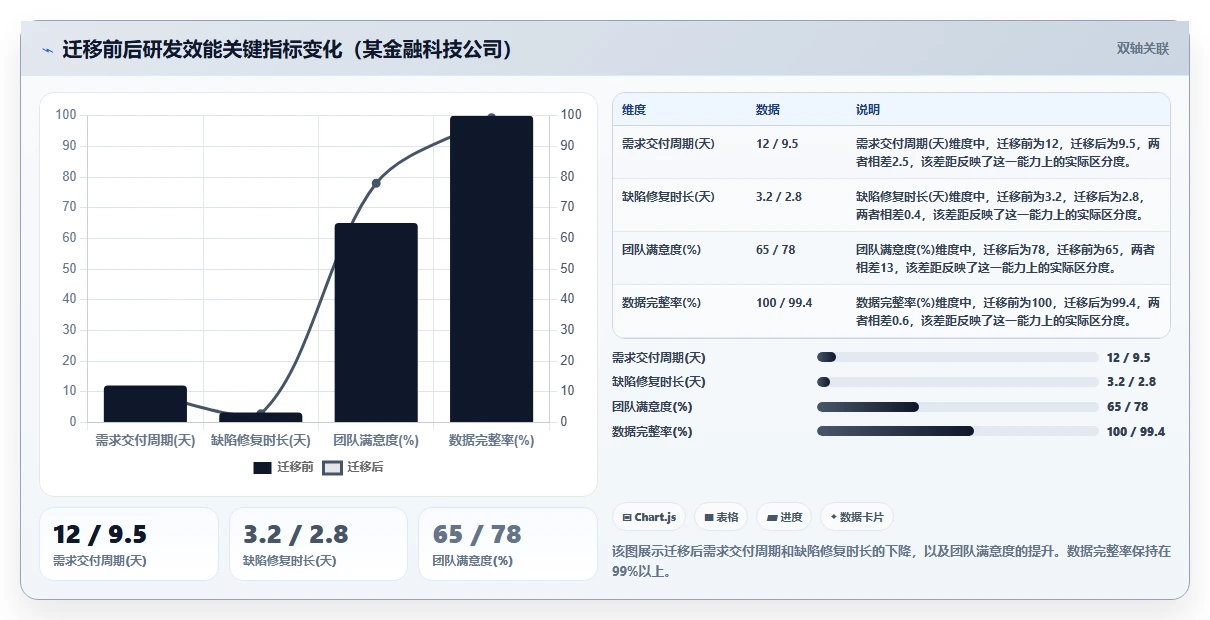
Task: Click the 双轴关联 label in the header
Action: click(x=1142, y=49)
